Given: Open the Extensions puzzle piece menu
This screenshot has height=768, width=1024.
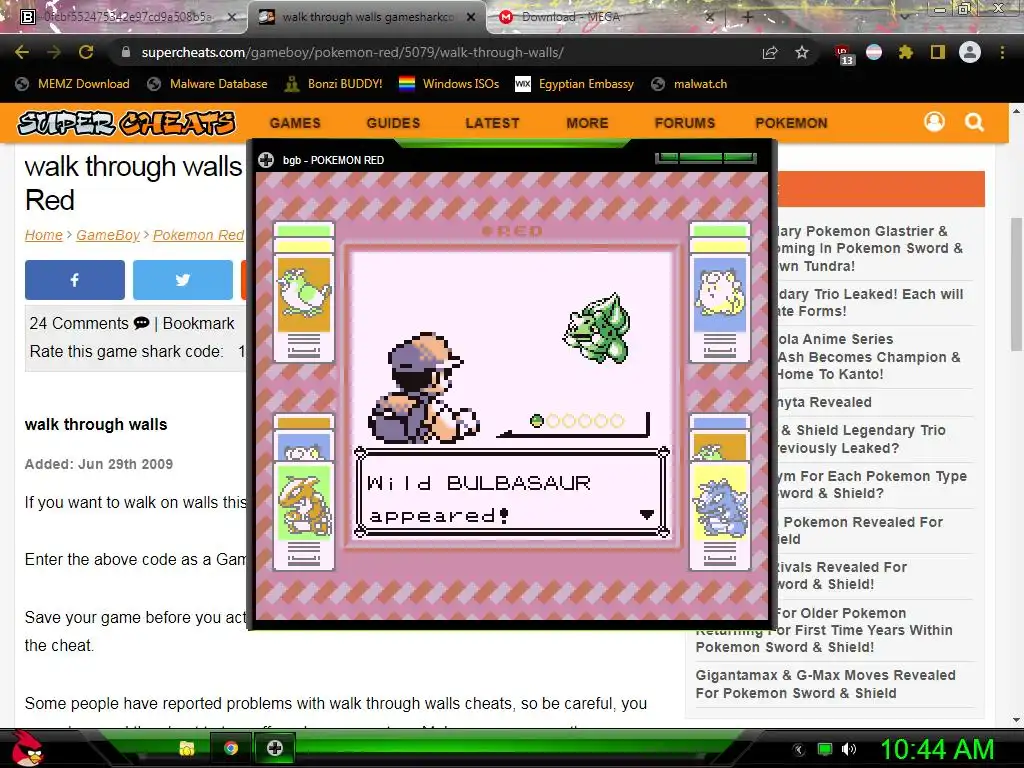Looking at the screenshot, I should tap(905, 52).
